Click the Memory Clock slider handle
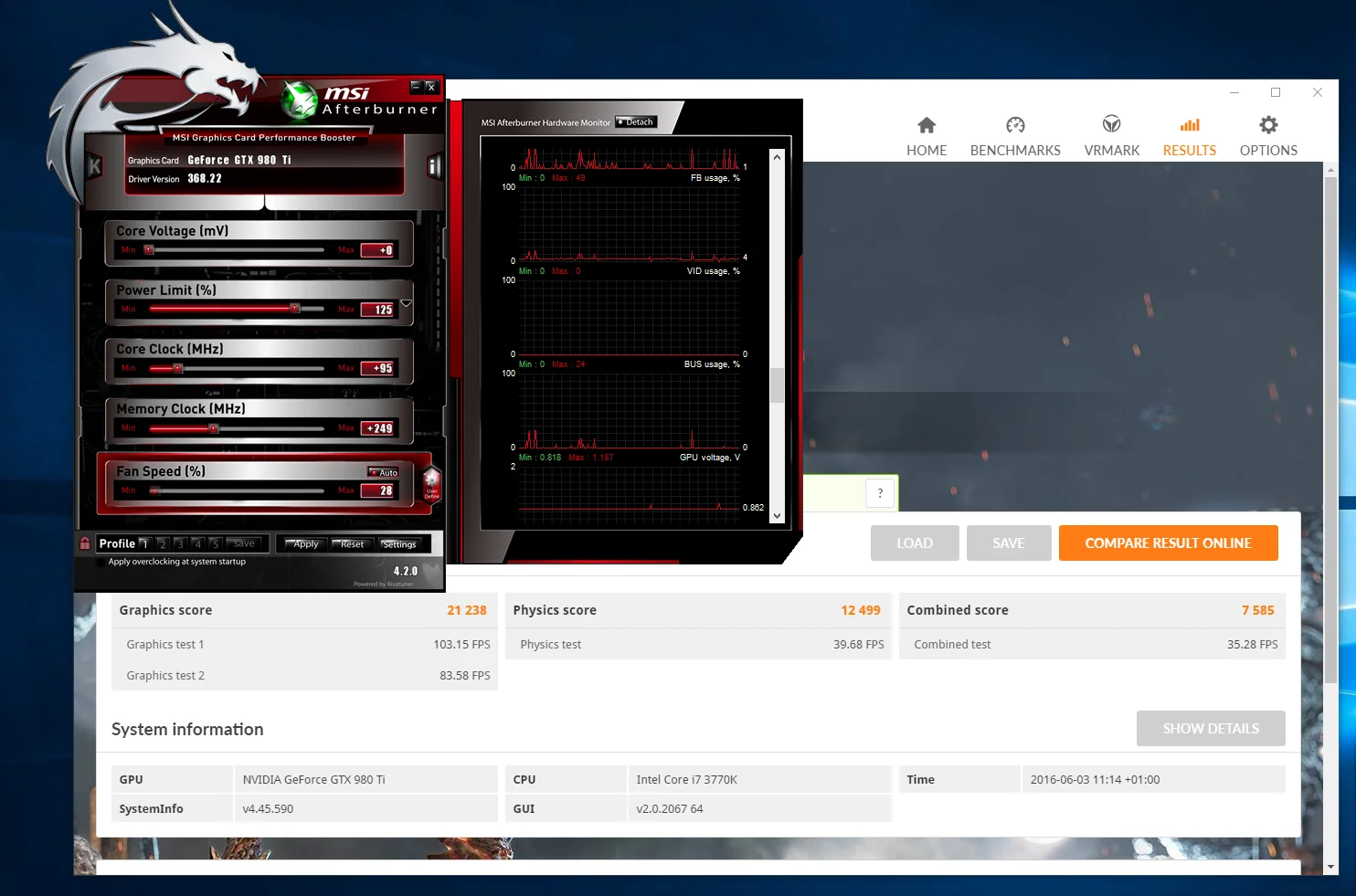This screenshot has width=1356, height=896. [x=214, y=427]
